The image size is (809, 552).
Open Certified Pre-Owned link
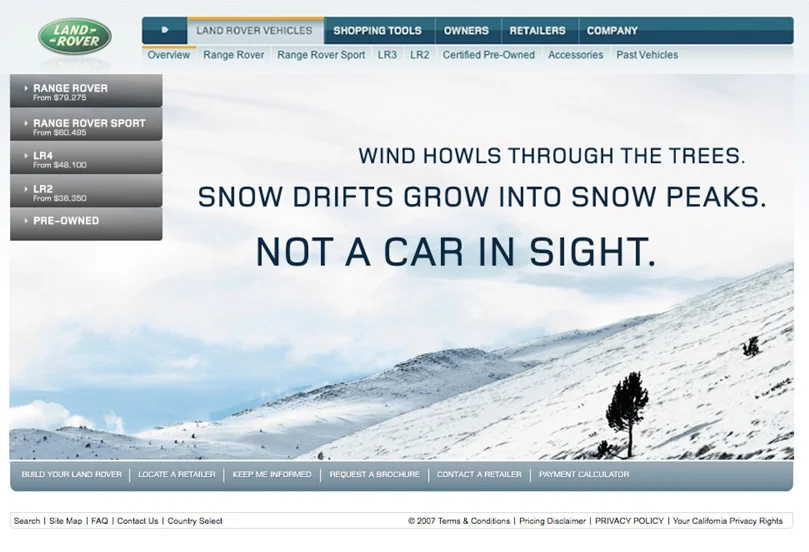coord(489,55)
